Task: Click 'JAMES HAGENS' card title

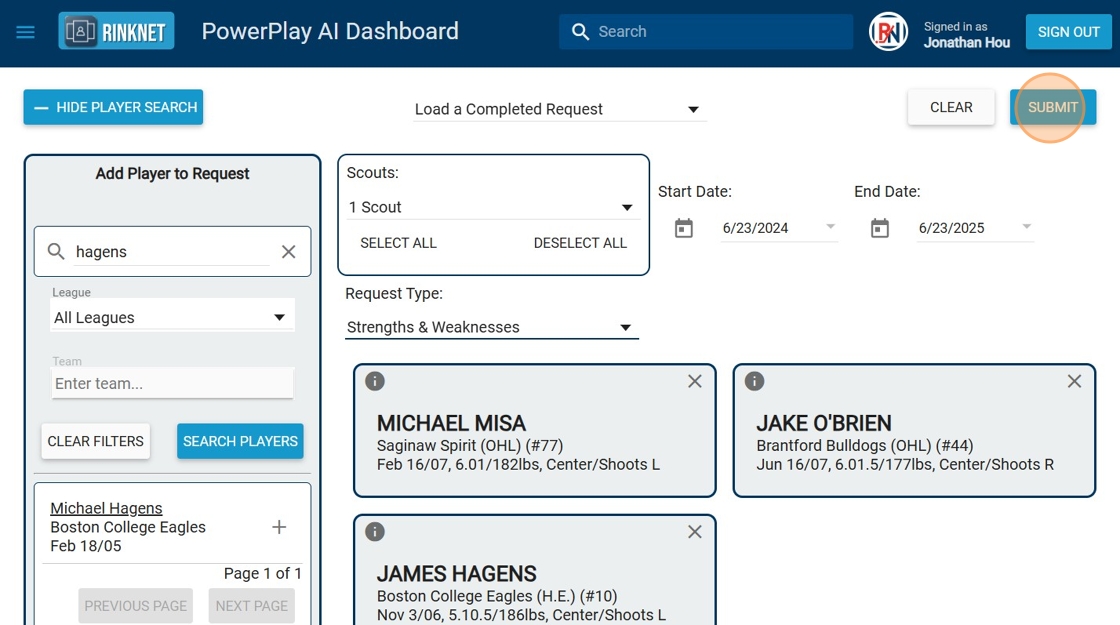Action: 456,574
